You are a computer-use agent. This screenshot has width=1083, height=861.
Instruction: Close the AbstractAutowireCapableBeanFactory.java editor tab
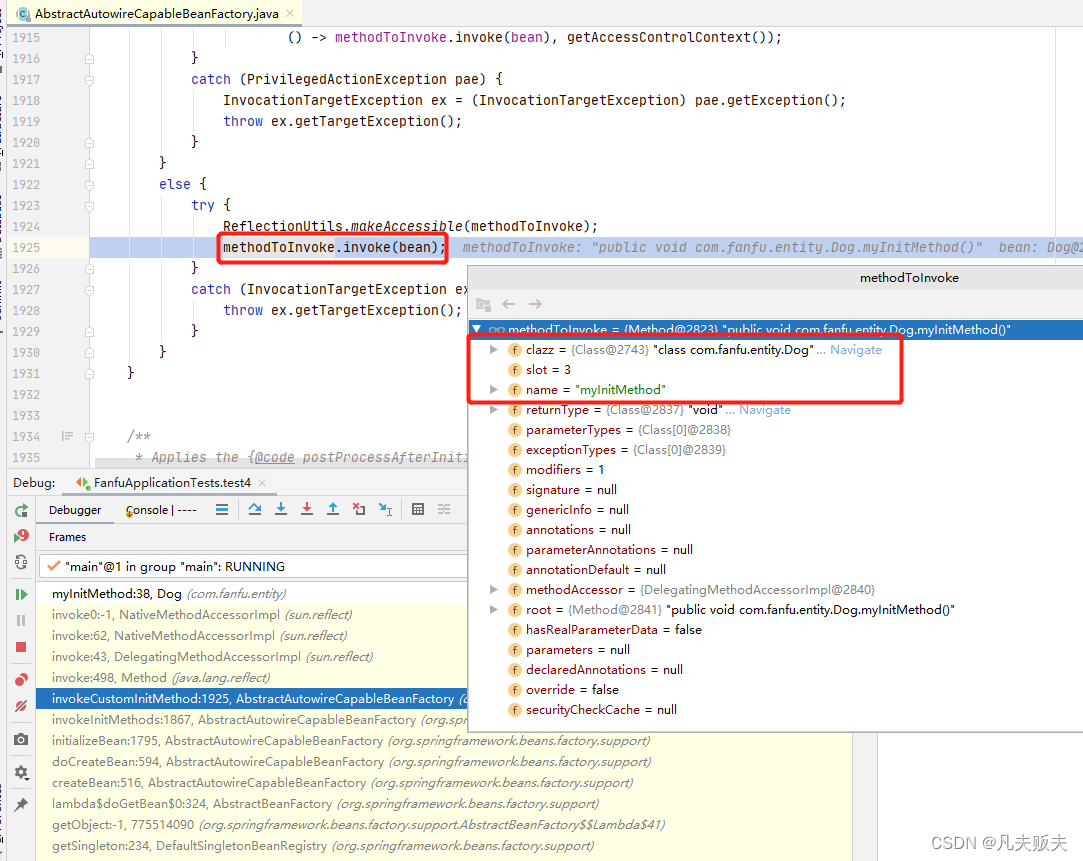[x=290, y=13]
